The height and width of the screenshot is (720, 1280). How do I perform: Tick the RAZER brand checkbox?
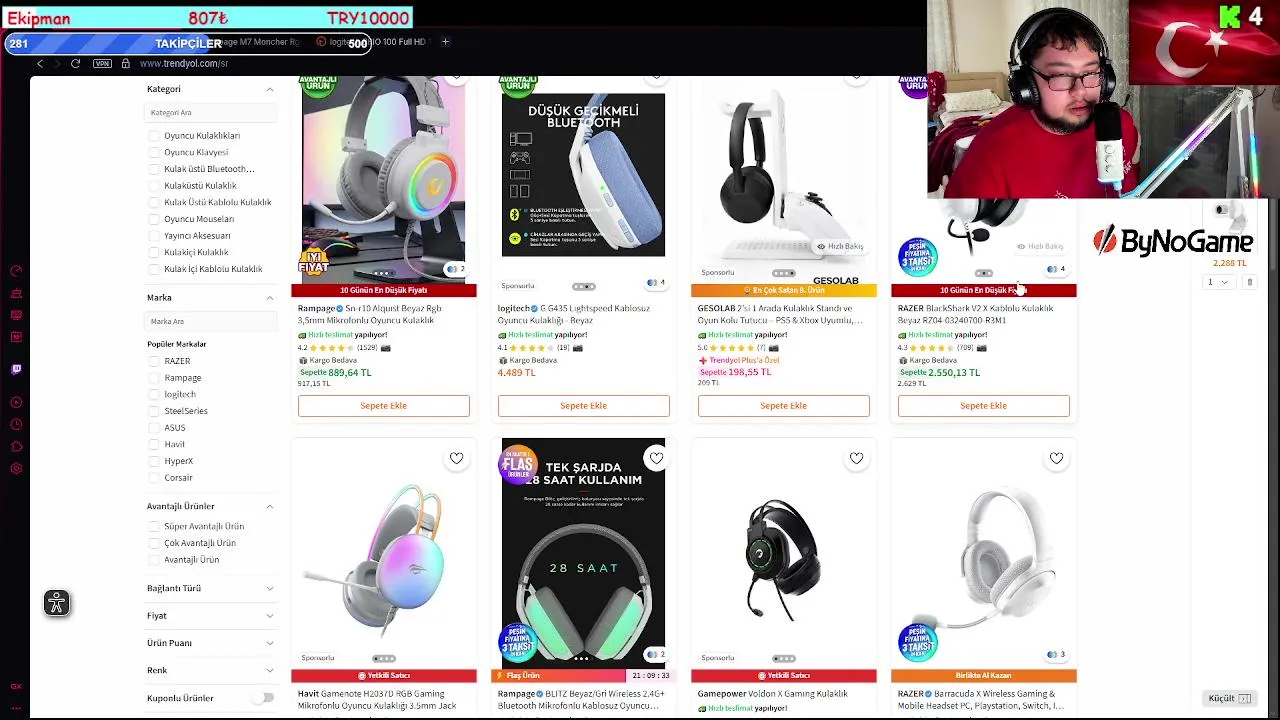click(154, 361)
